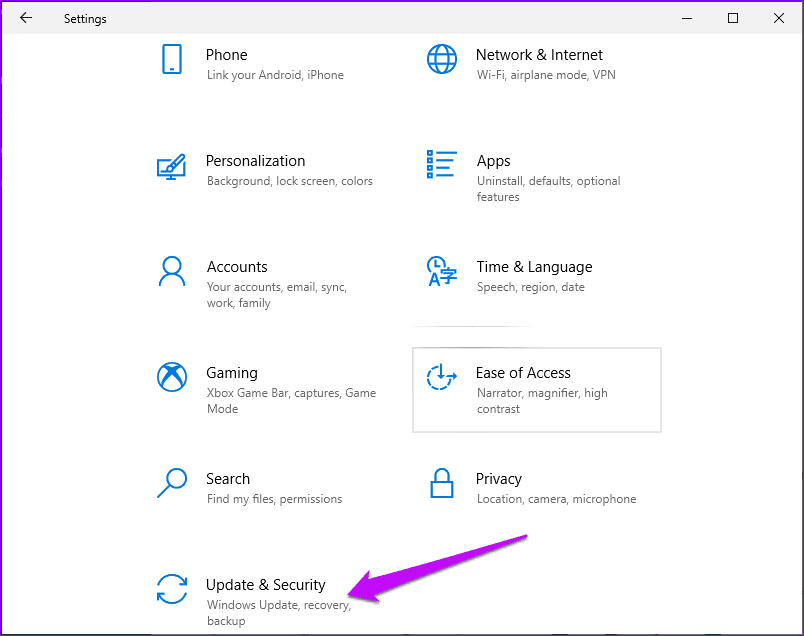Click 'Uninstall, defaults, optional features' text

(549, 189)
